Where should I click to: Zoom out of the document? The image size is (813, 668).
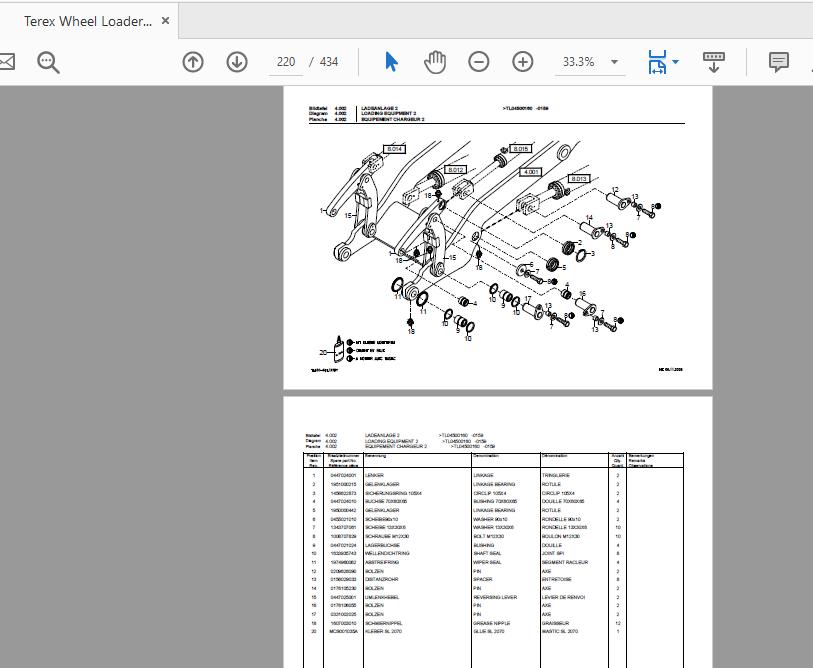click(479, 61)
